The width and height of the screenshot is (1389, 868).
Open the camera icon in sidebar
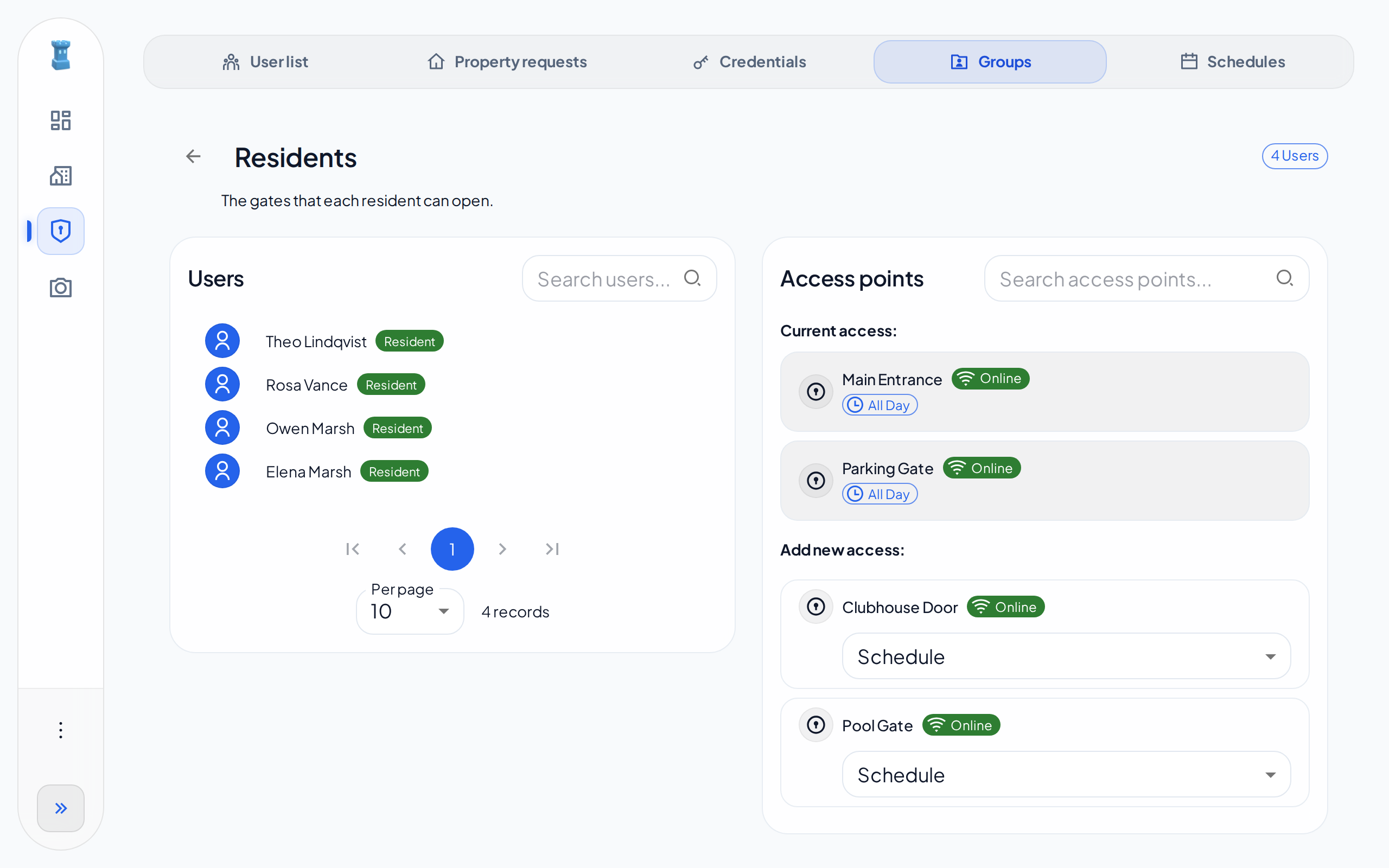pos(60,288)
